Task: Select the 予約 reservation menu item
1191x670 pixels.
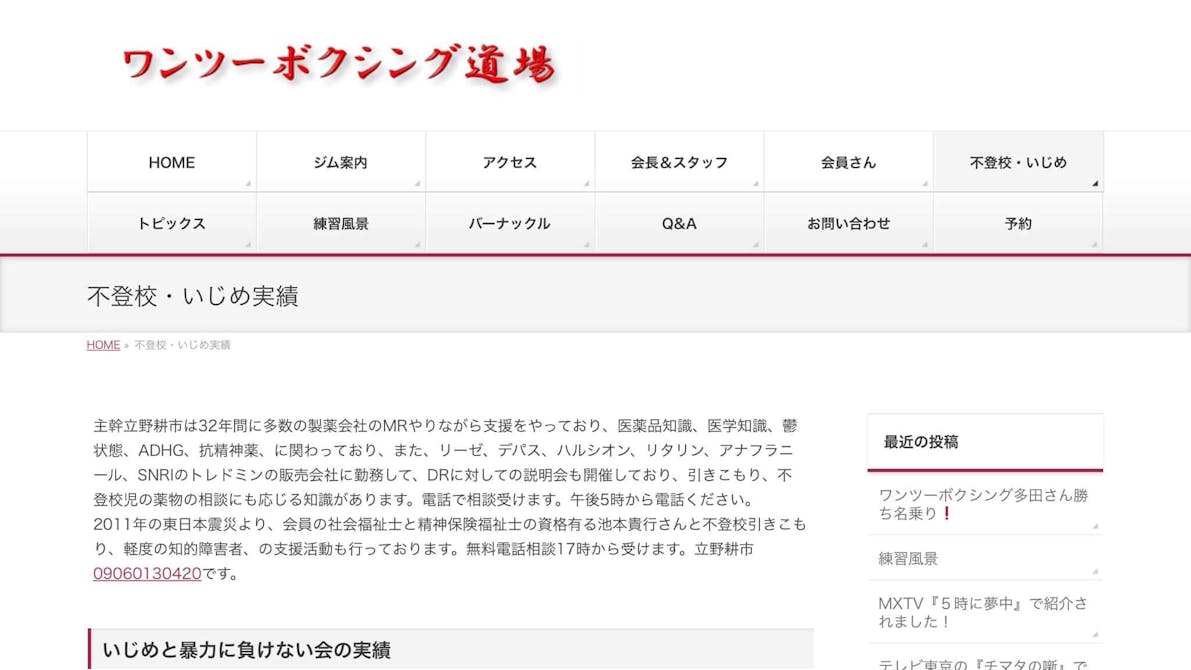Action: click(1018, 224)
